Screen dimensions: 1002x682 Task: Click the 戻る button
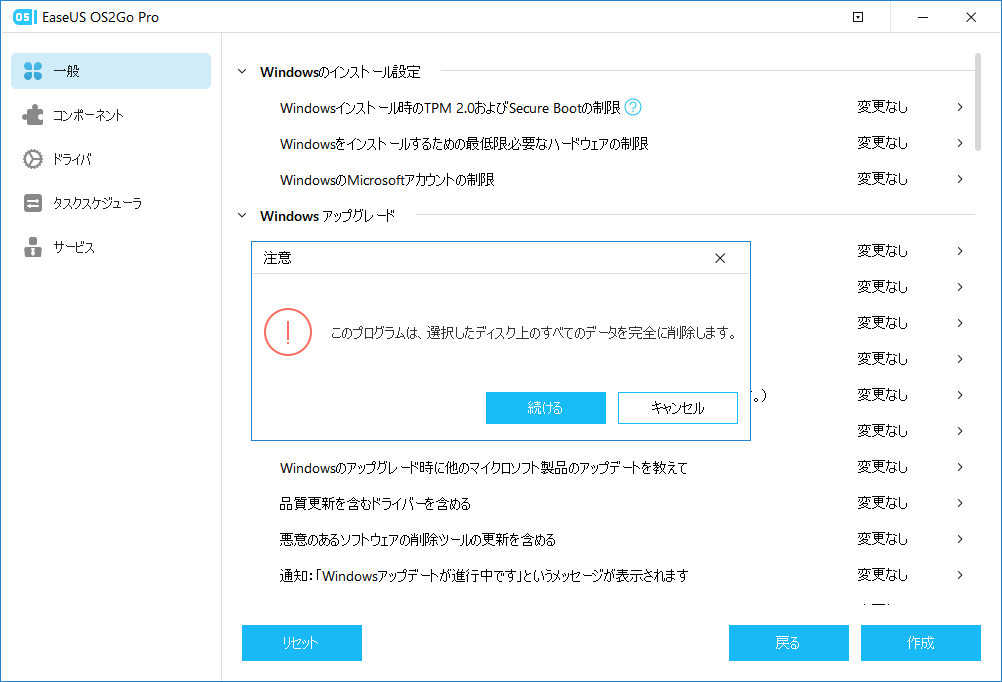coord(788,643)
